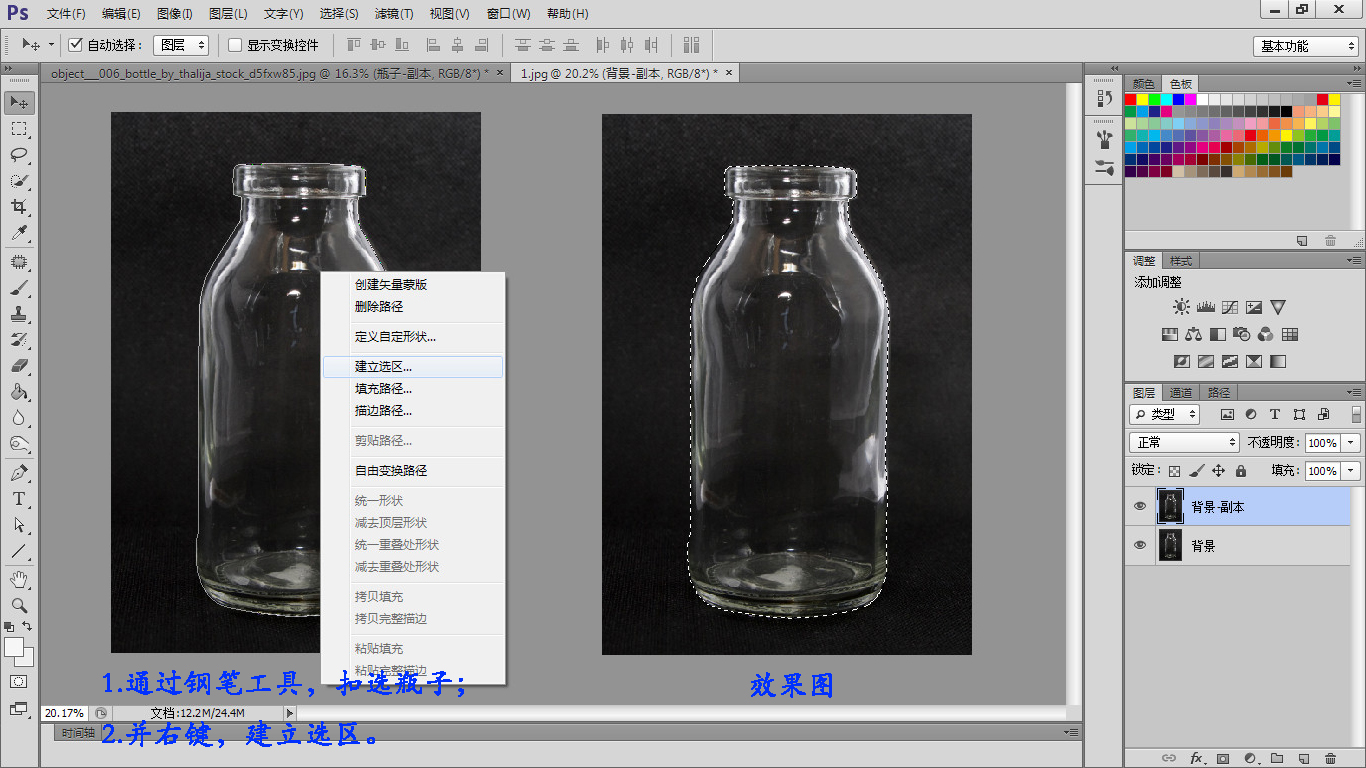Click the Photo Filter adjustment icon
The width and height of the screenshot is (1366, 768).
tap(1242, 334)
